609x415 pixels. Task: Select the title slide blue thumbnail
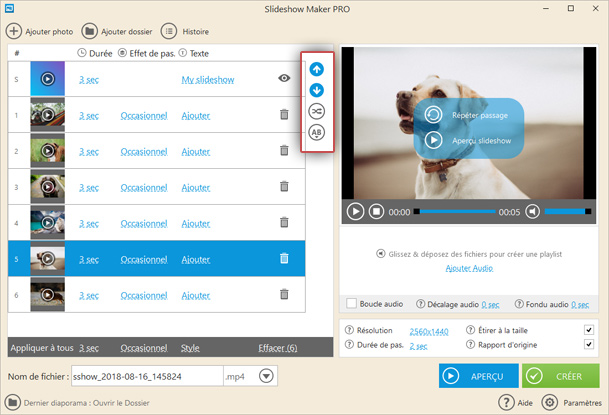pyautogui.click(x=48, y=79)
